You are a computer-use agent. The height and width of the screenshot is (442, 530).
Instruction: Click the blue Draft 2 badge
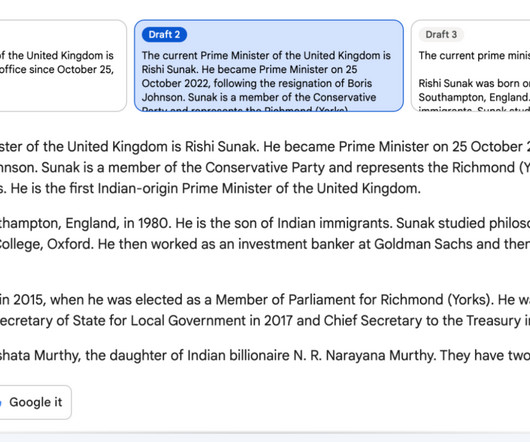click(x=164, y=34)
